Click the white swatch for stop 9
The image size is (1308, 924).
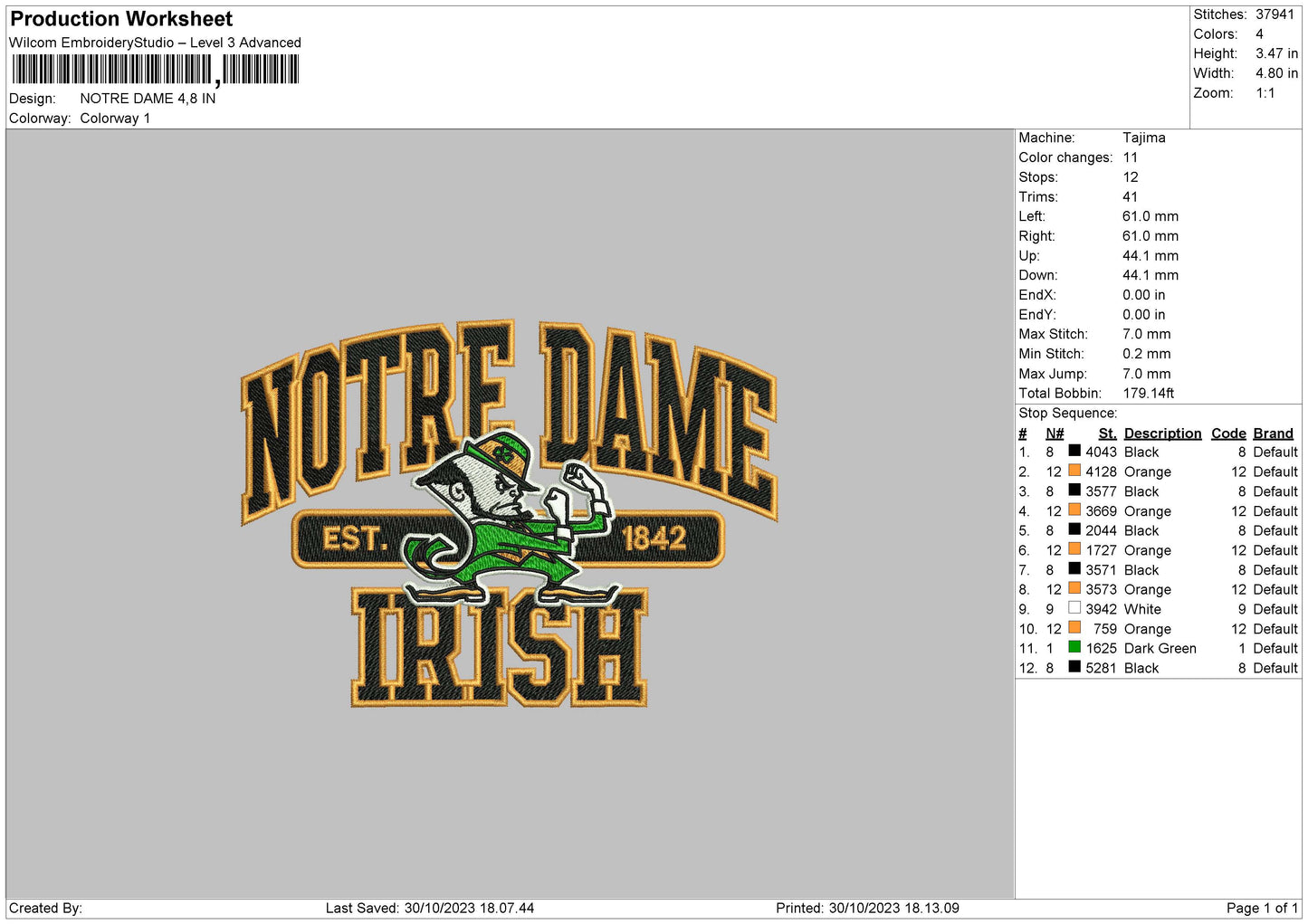click(1074, 608)
